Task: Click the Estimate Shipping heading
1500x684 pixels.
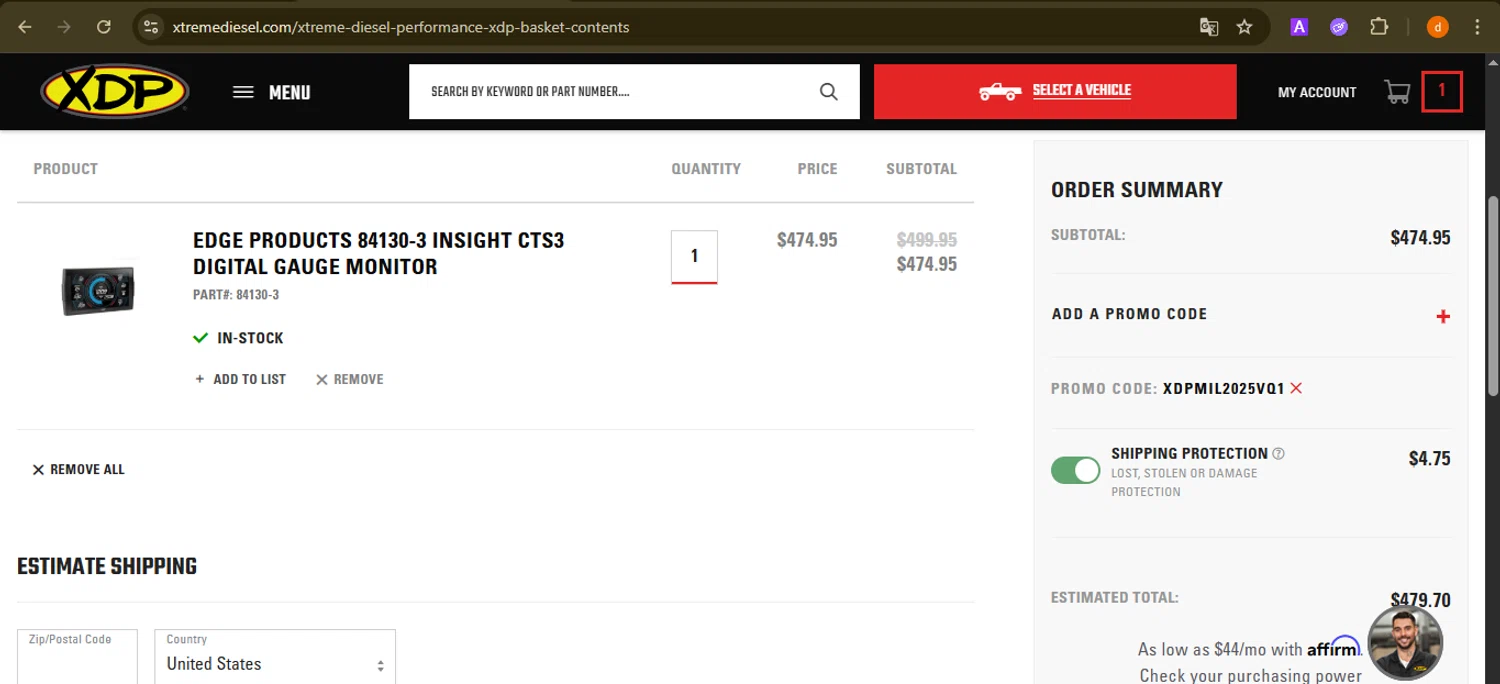Action: coord(107,566)
